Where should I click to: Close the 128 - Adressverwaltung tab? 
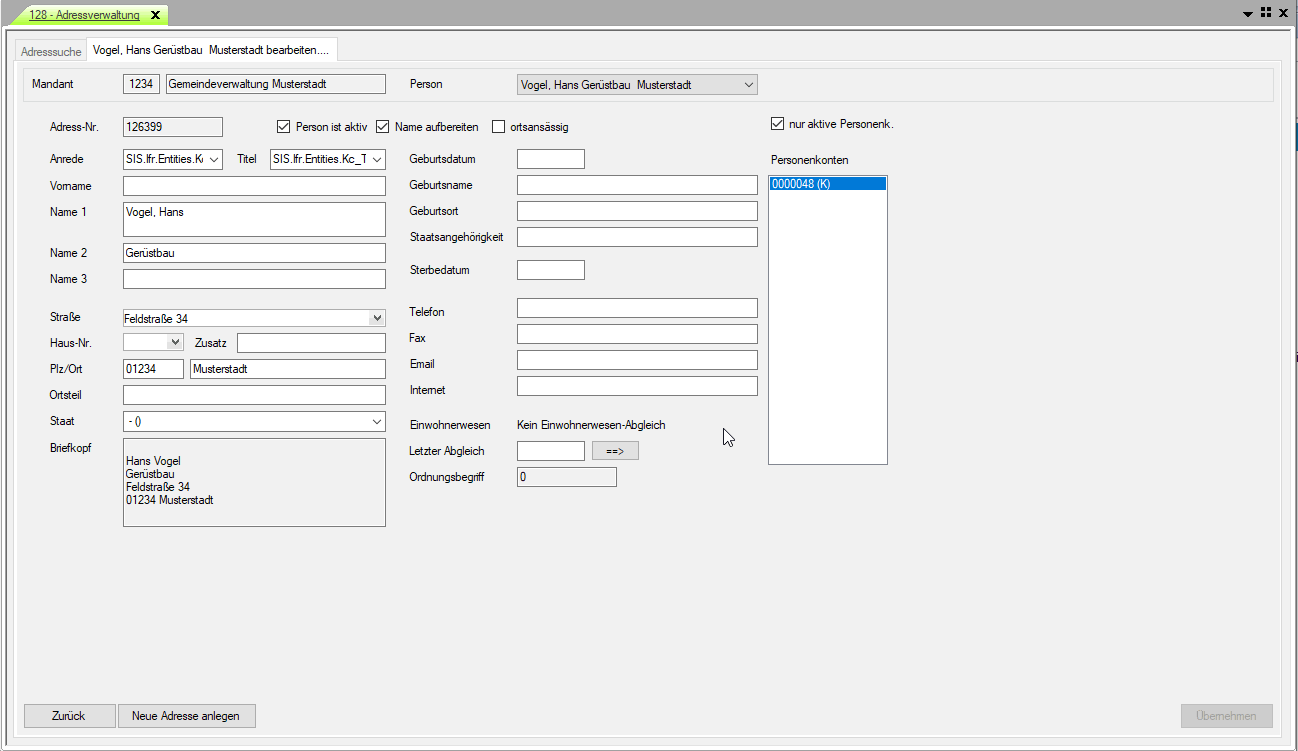coord(155,15)
